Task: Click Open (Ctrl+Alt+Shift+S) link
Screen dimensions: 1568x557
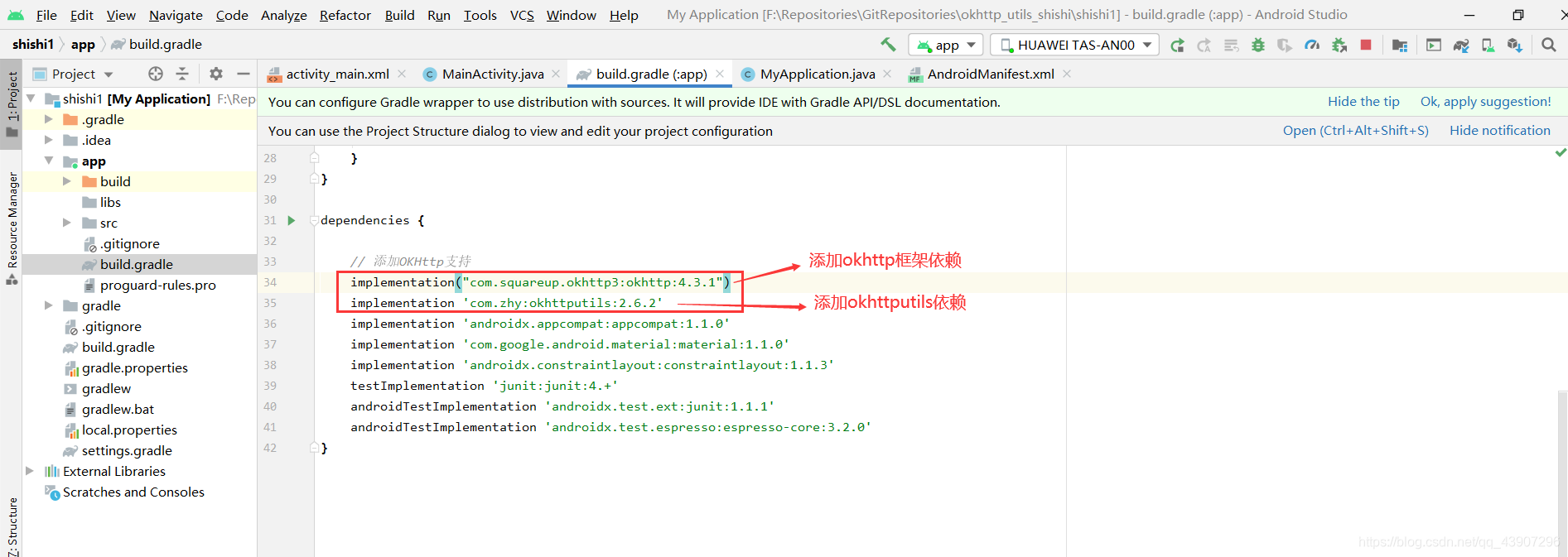Action: [1355, 131]
